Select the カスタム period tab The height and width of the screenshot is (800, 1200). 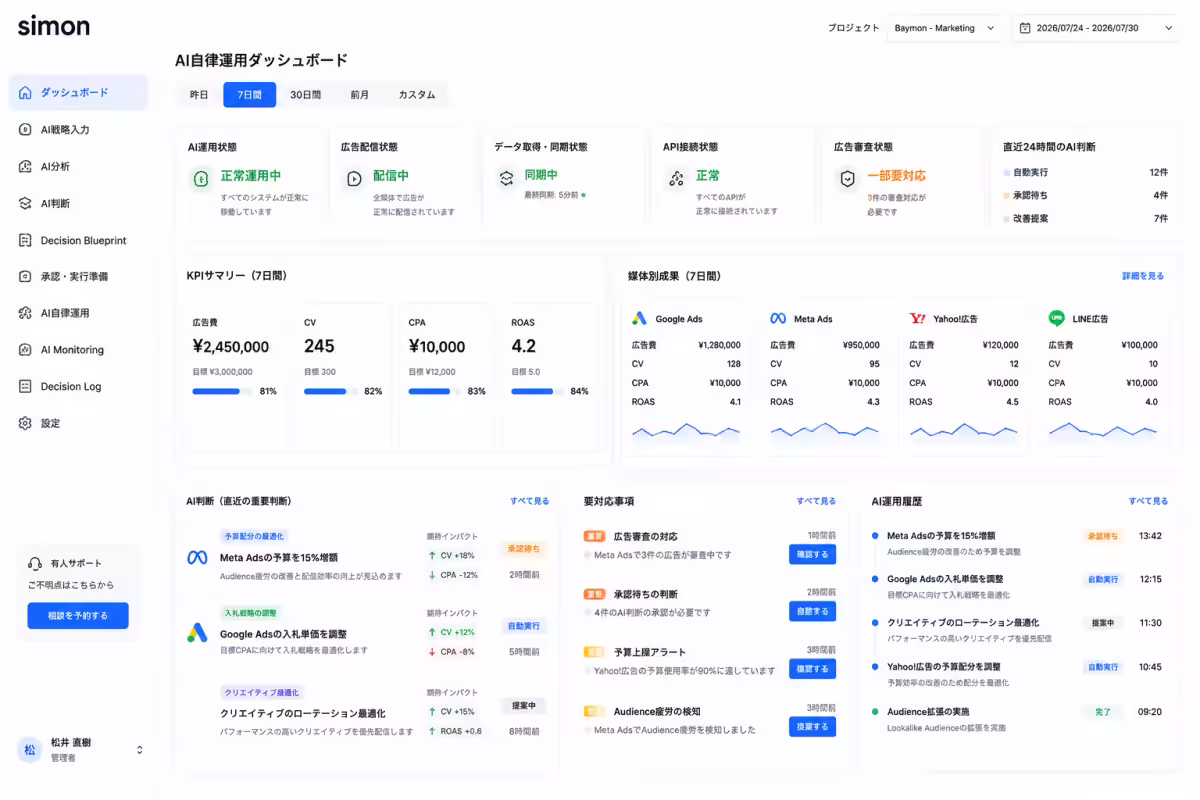coord(417,95)
